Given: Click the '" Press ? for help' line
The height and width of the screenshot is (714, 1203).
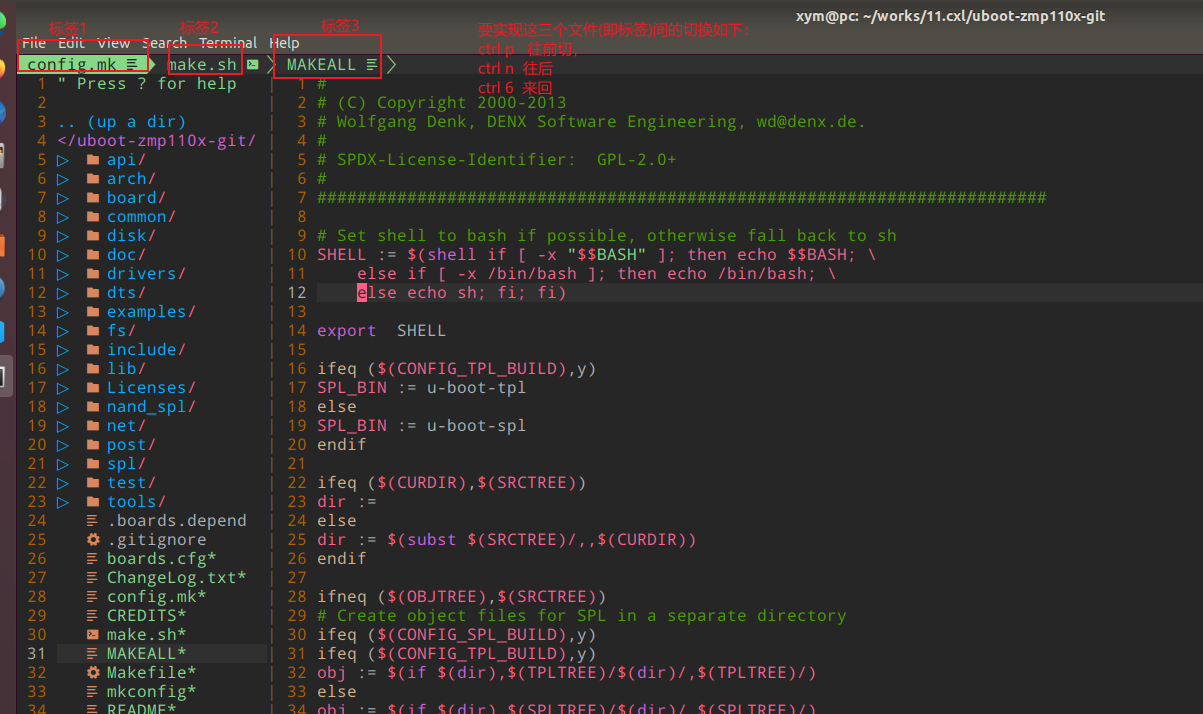Looking at the screenshot, I should pos(147,84).
